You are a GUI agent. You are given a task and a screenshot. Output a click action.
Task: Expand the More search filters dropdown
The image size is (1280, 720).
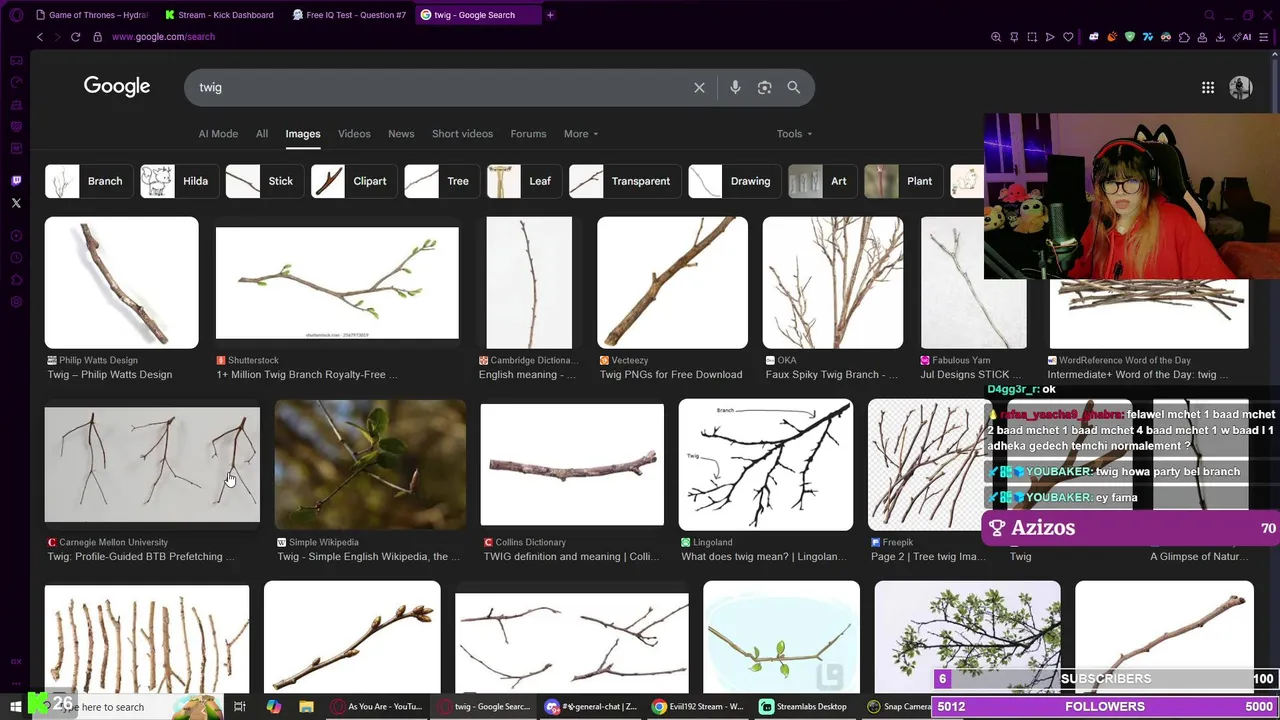[x=581, y=134]
